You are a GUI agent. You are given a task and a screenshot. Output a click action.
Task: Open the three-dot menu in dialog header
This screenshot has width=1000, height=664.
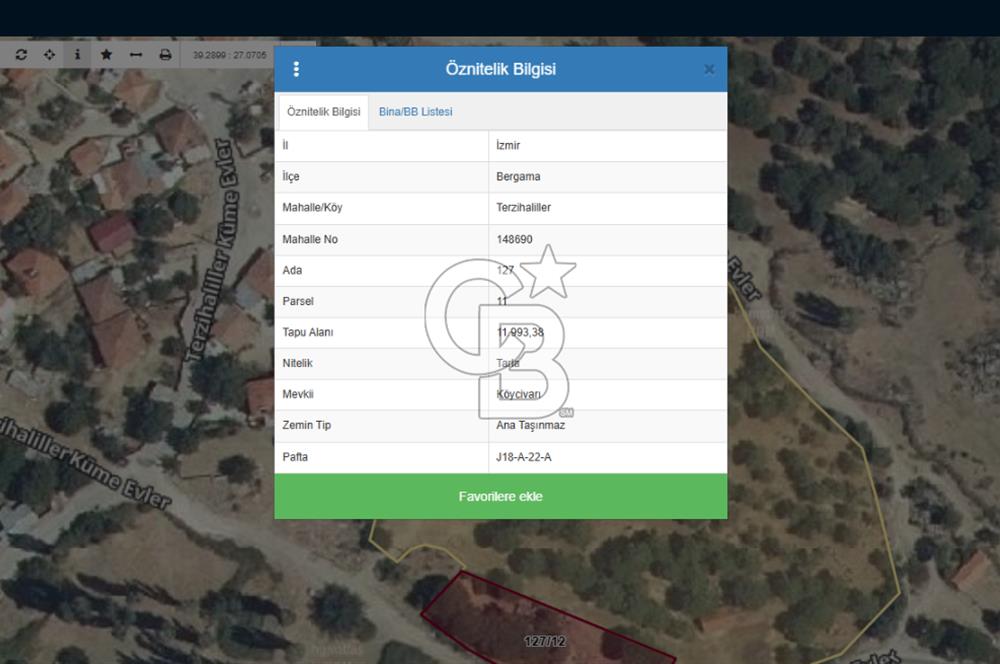click(x=296, y=69)
